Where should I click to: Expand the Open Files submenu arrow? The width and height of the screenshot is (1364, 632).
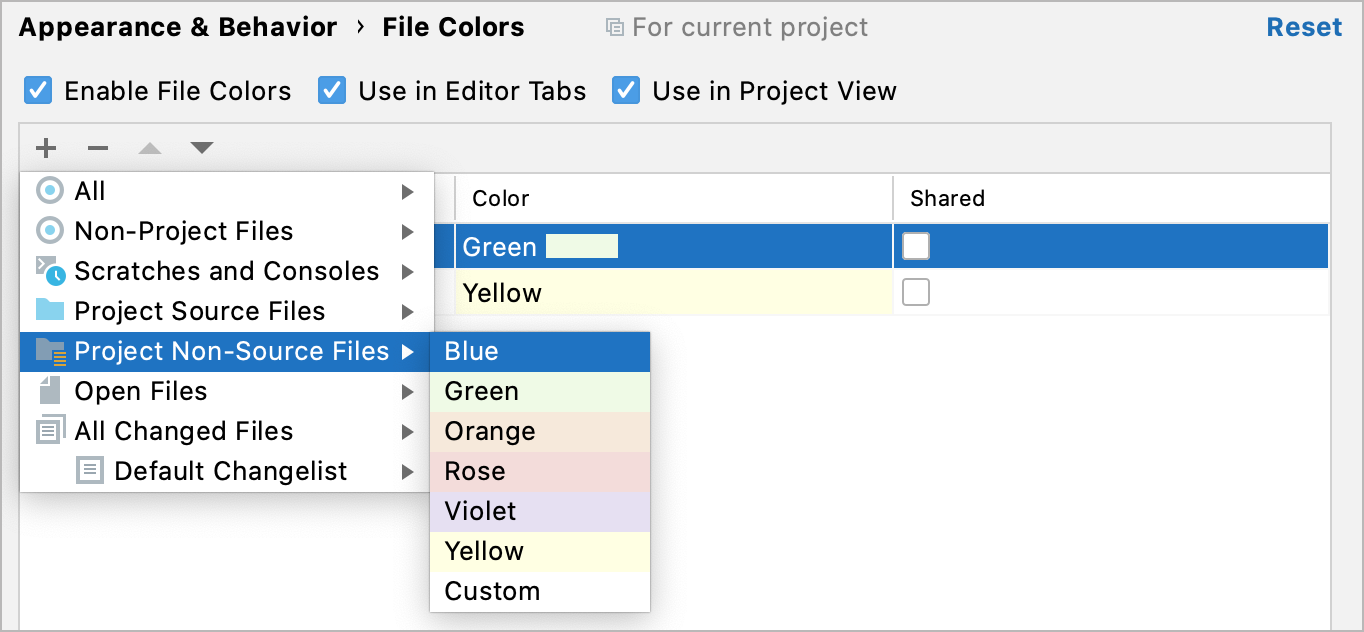click(x=409, y=391)
